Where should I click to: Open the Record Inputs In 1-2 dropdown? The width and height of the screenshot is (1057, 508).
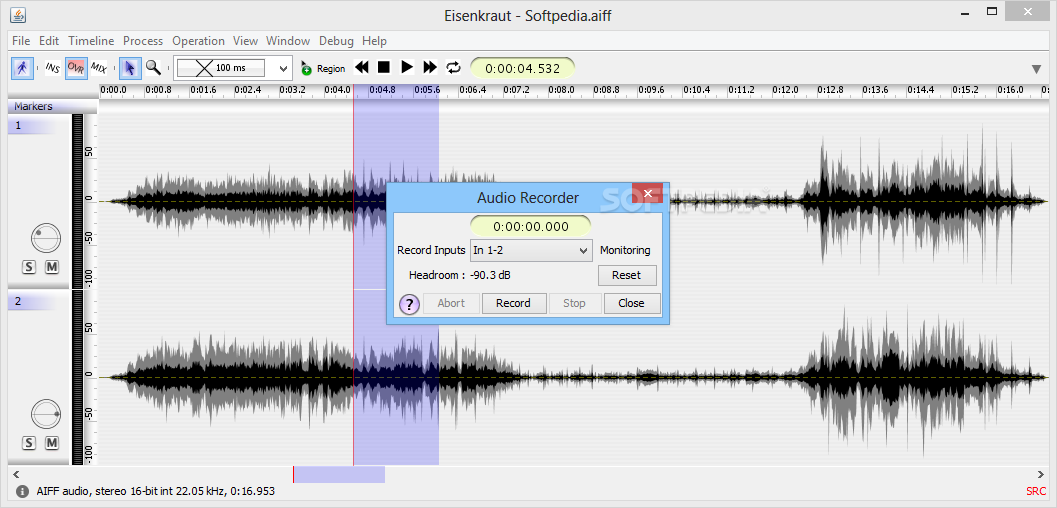point(531,250)
